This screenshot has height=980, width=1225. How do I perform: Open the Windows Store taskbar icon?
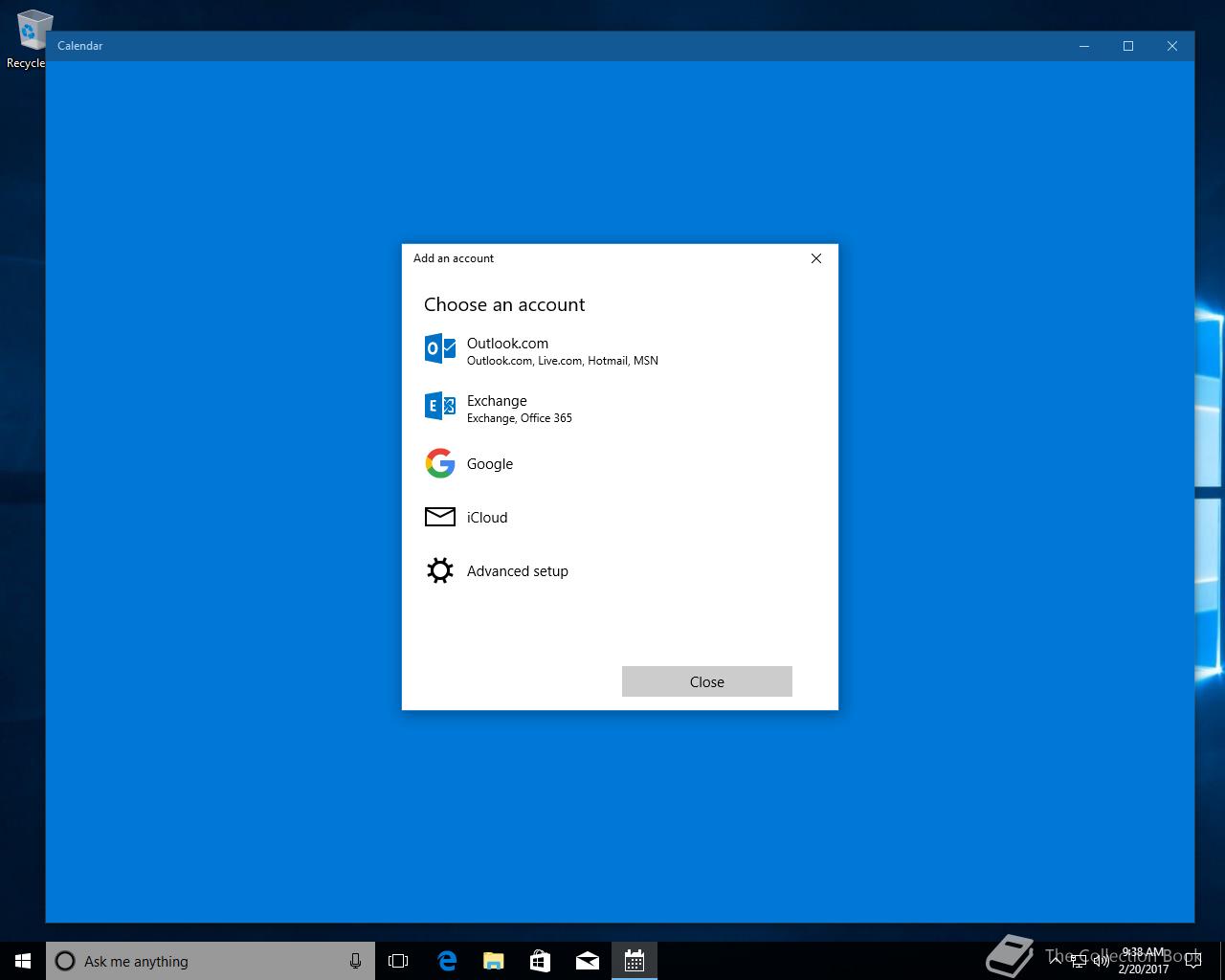pyautogui.click(x=540, y=961)
